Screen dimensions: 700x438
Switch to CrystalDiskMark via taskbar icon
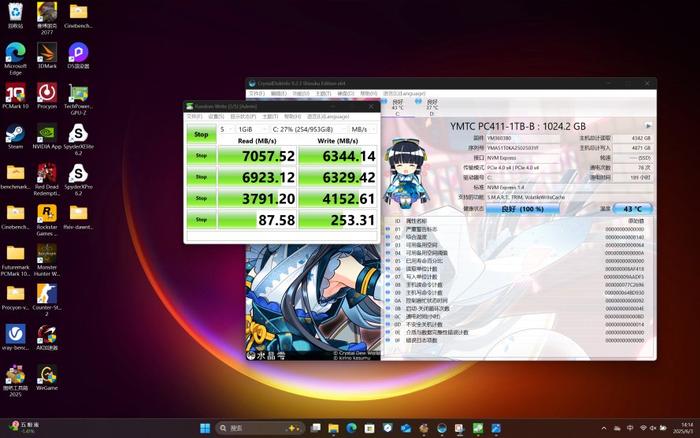(x=478, y=428)
